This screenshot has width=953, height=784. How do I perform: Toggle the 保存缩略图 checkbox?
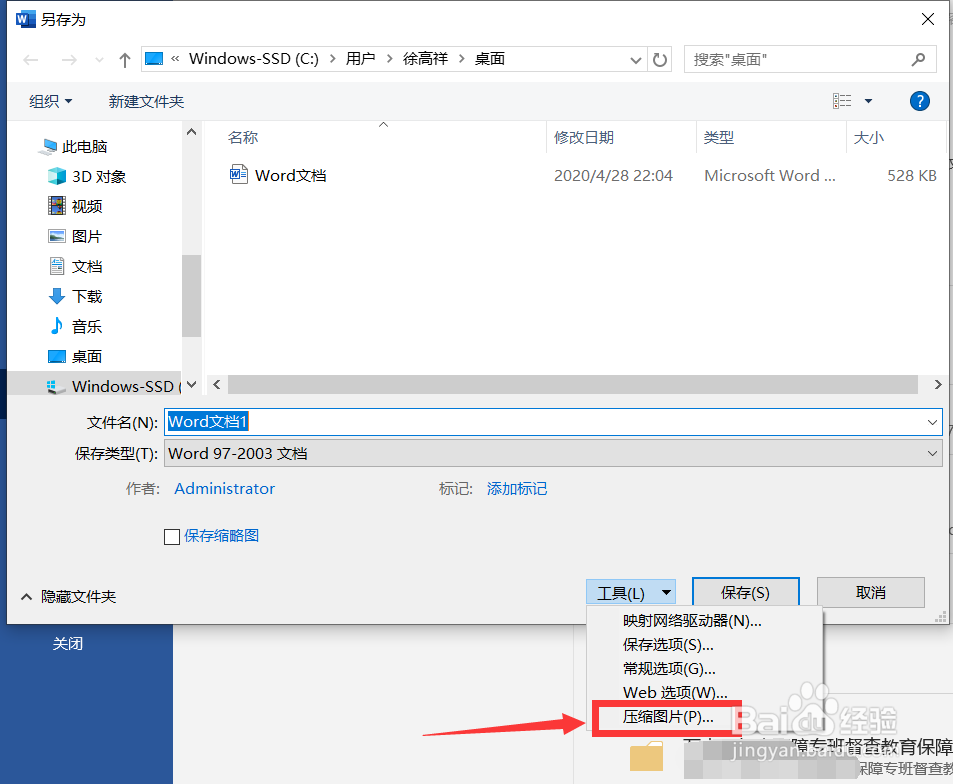tap(172, 537)
